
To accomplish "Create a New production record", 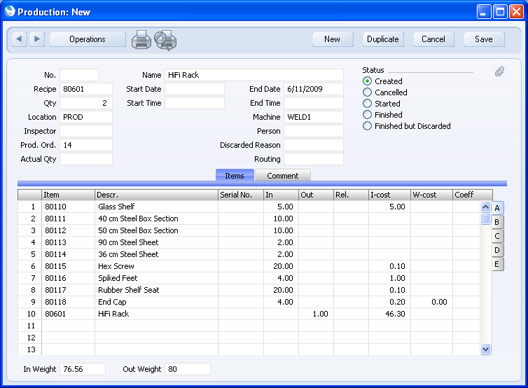I will tap(332, 39).
